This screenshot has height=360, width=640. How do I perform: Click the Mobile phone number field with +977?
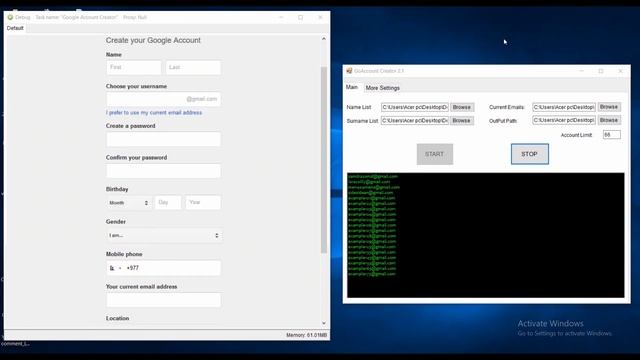tap(163, 268)
